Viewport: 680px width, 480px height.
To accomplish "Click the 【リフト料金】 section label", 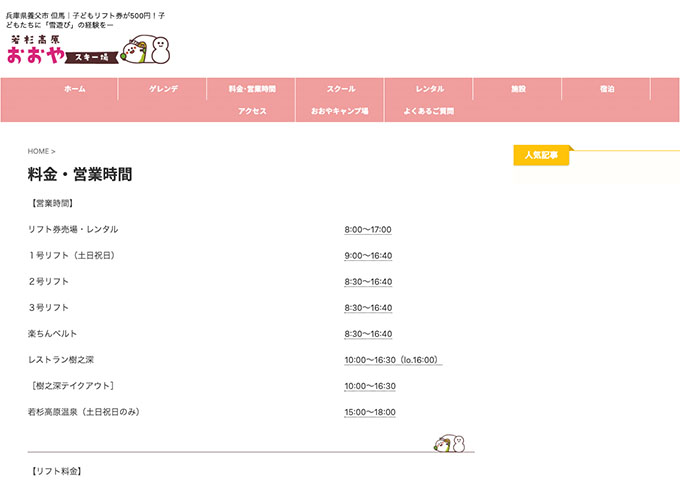I will click(56, 471).
